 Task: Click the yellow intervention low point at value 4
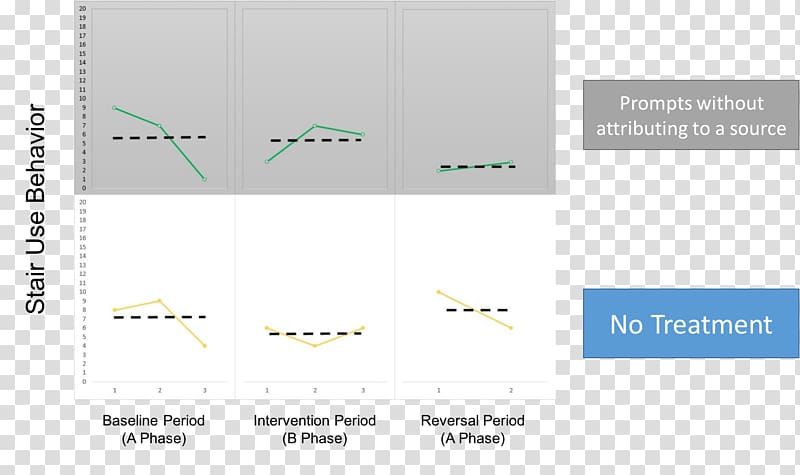click(x=315, y=346)
